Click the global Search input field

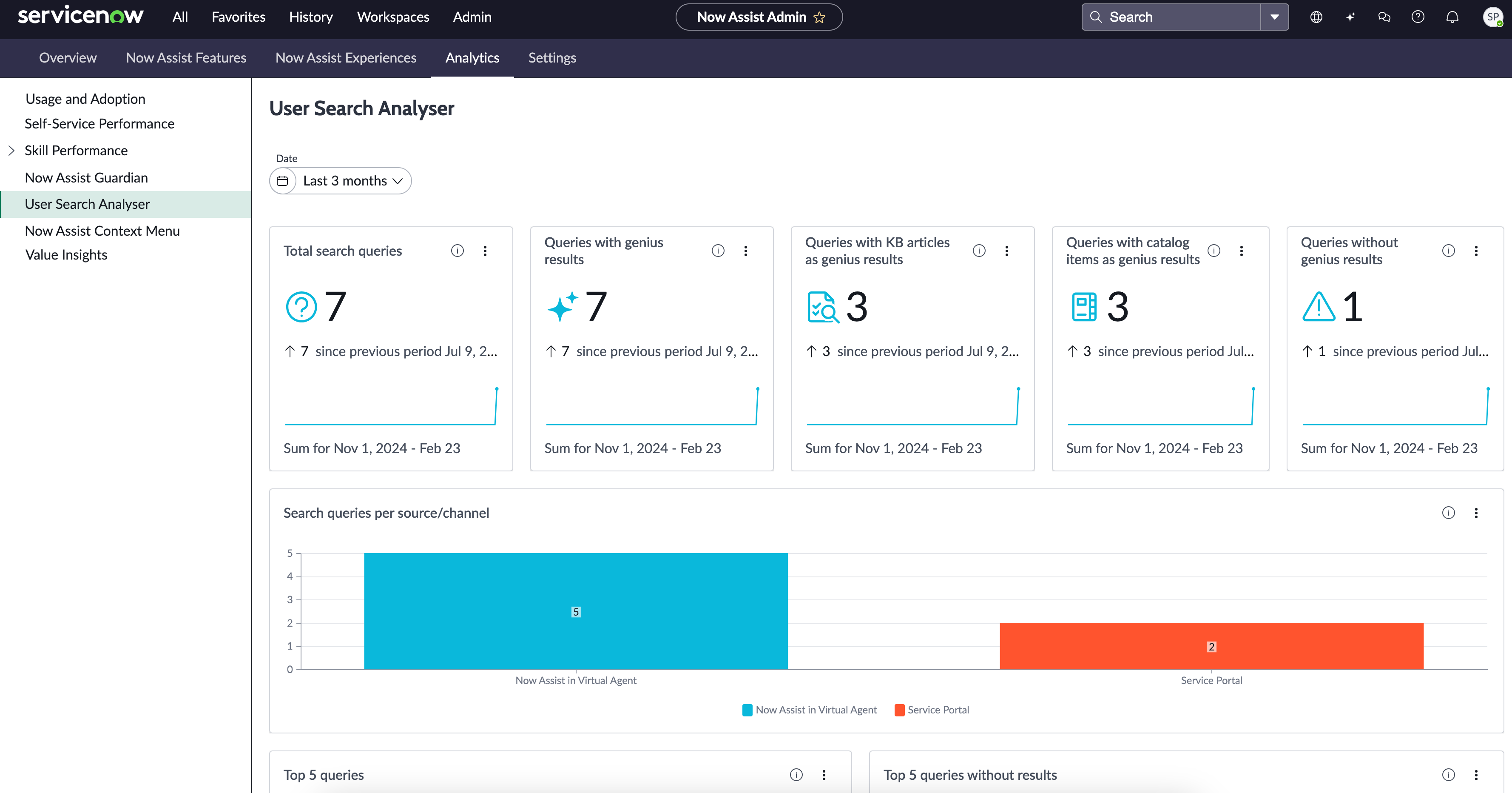1171,17
